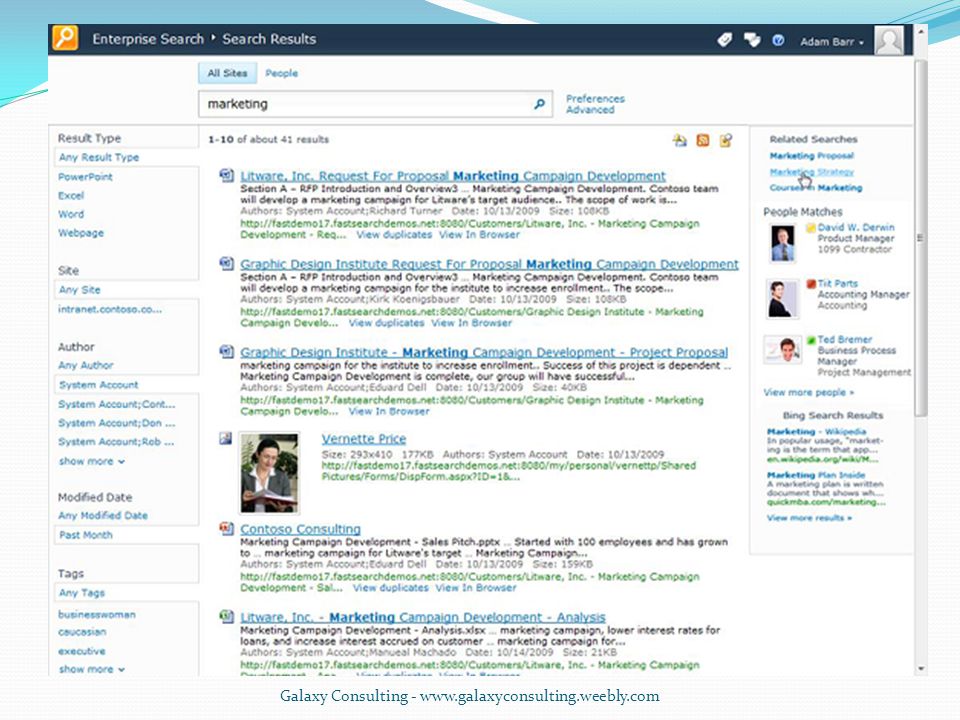Viewport: 960px width, 720px height.
Task: Select Any Modified Date refiner
Action: [103, 516]
